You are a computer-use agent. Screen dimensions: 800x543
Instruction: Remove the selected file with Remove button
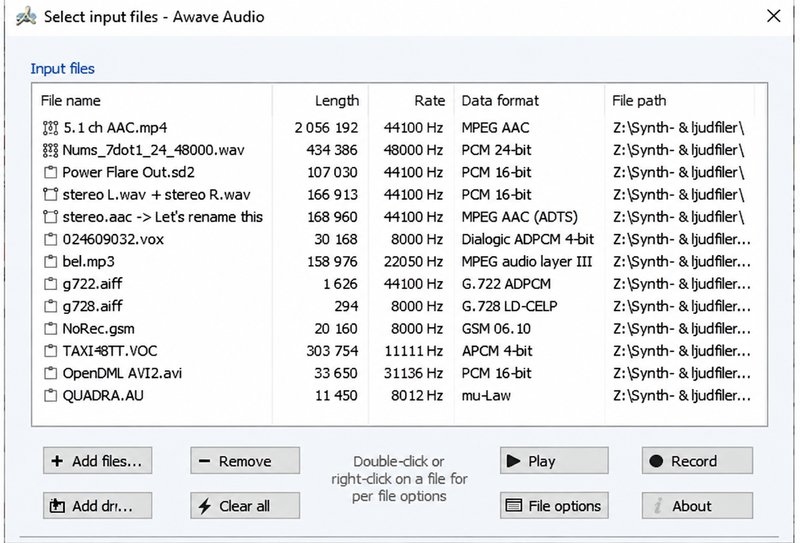(245, 461)
